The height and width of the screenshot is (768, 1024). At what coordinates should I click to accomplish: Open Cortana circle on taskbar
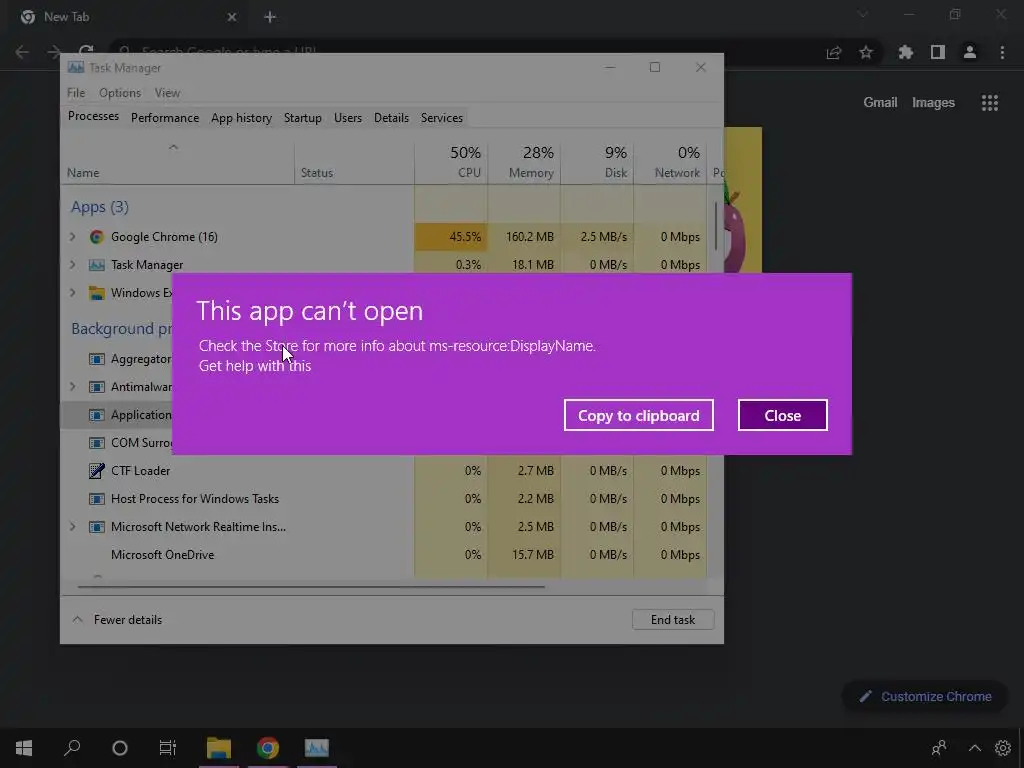pyautogui.click(x=120, y=748)
